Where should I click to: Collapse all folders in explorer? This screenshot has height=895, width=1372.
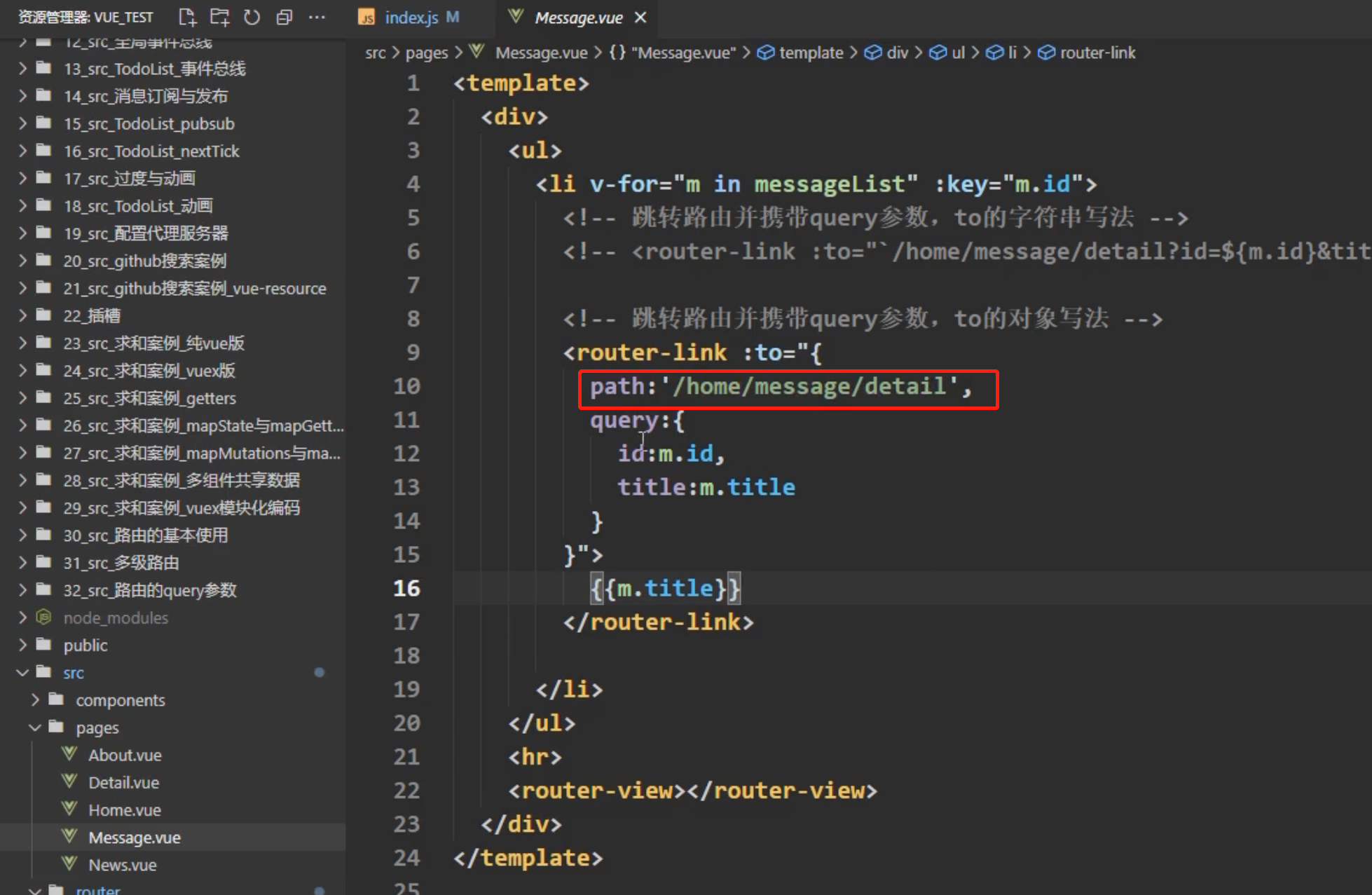[x=284, y=17]
